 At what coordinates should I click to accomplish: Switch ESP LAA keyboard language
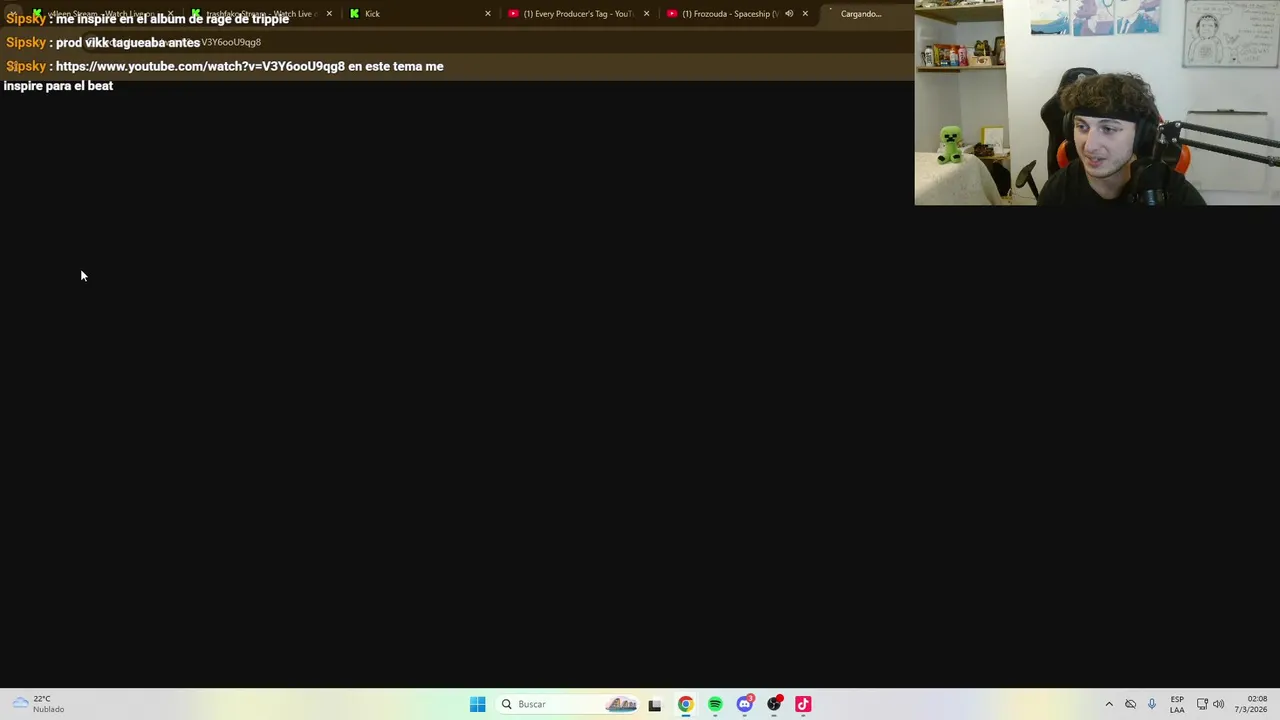click(x=1177, y=704)
